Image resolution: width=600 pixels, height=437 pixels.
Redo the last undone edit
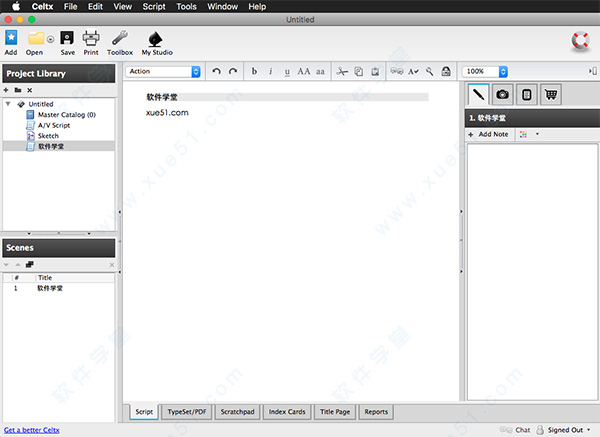tap(233, 72)
